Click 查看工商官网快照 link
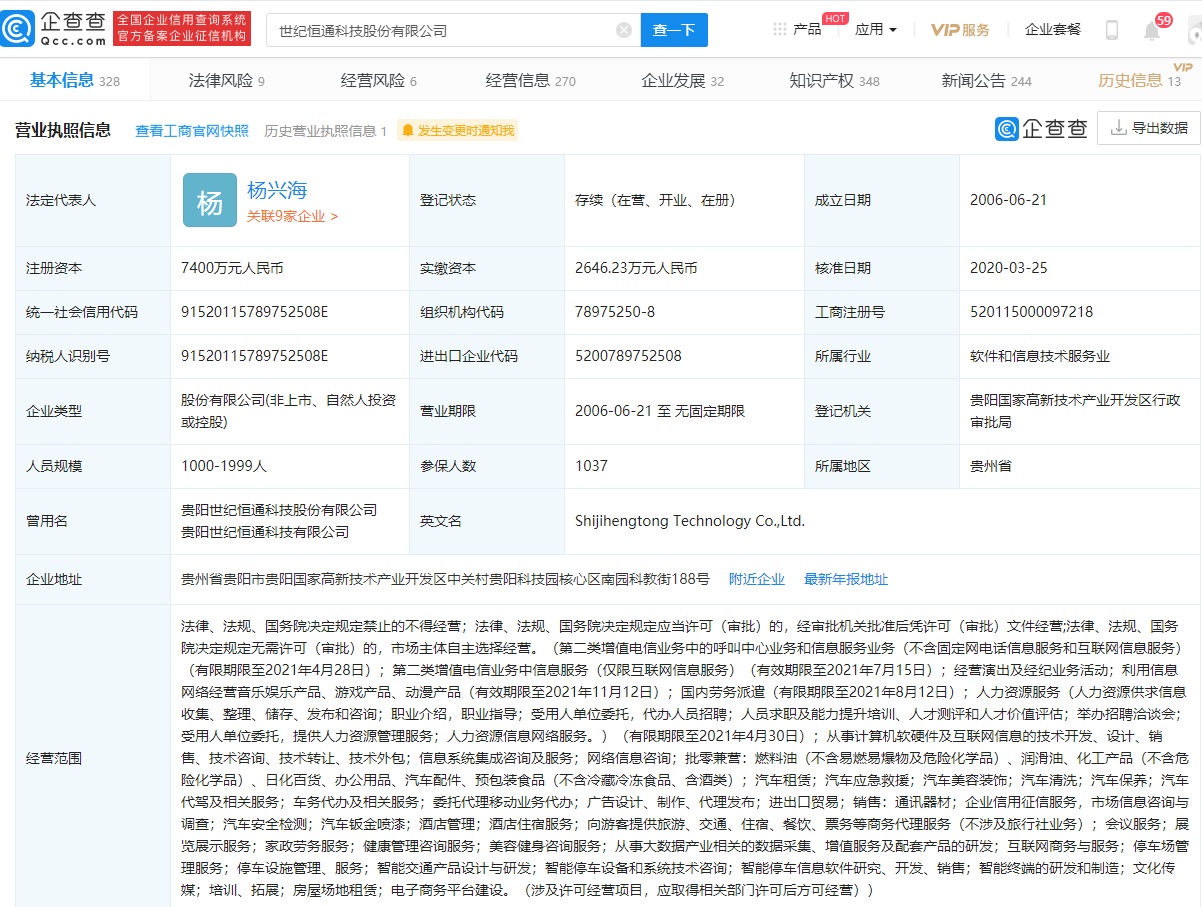Screen dimensions: 1202x907 pos(192,131)
